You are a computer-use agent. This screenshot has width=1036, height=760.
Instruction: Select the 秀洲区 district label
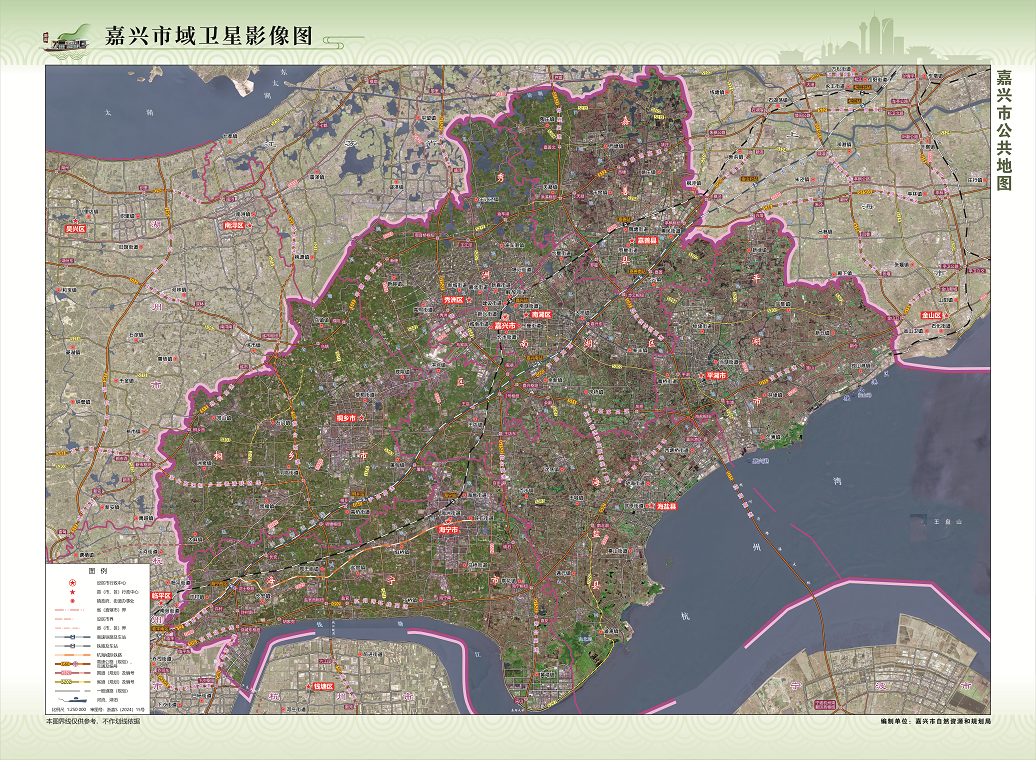coord(456,299)
